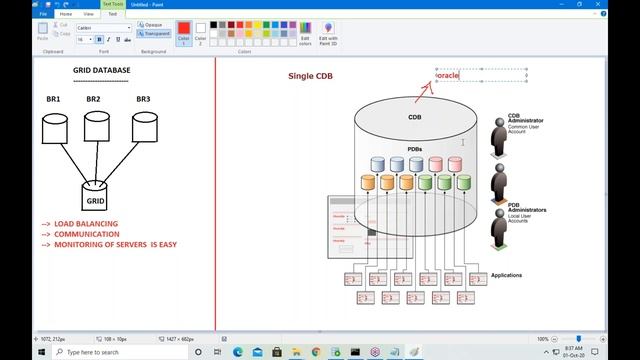
Task: Click the 100% zoom level text
Action: tap(542, 339)
